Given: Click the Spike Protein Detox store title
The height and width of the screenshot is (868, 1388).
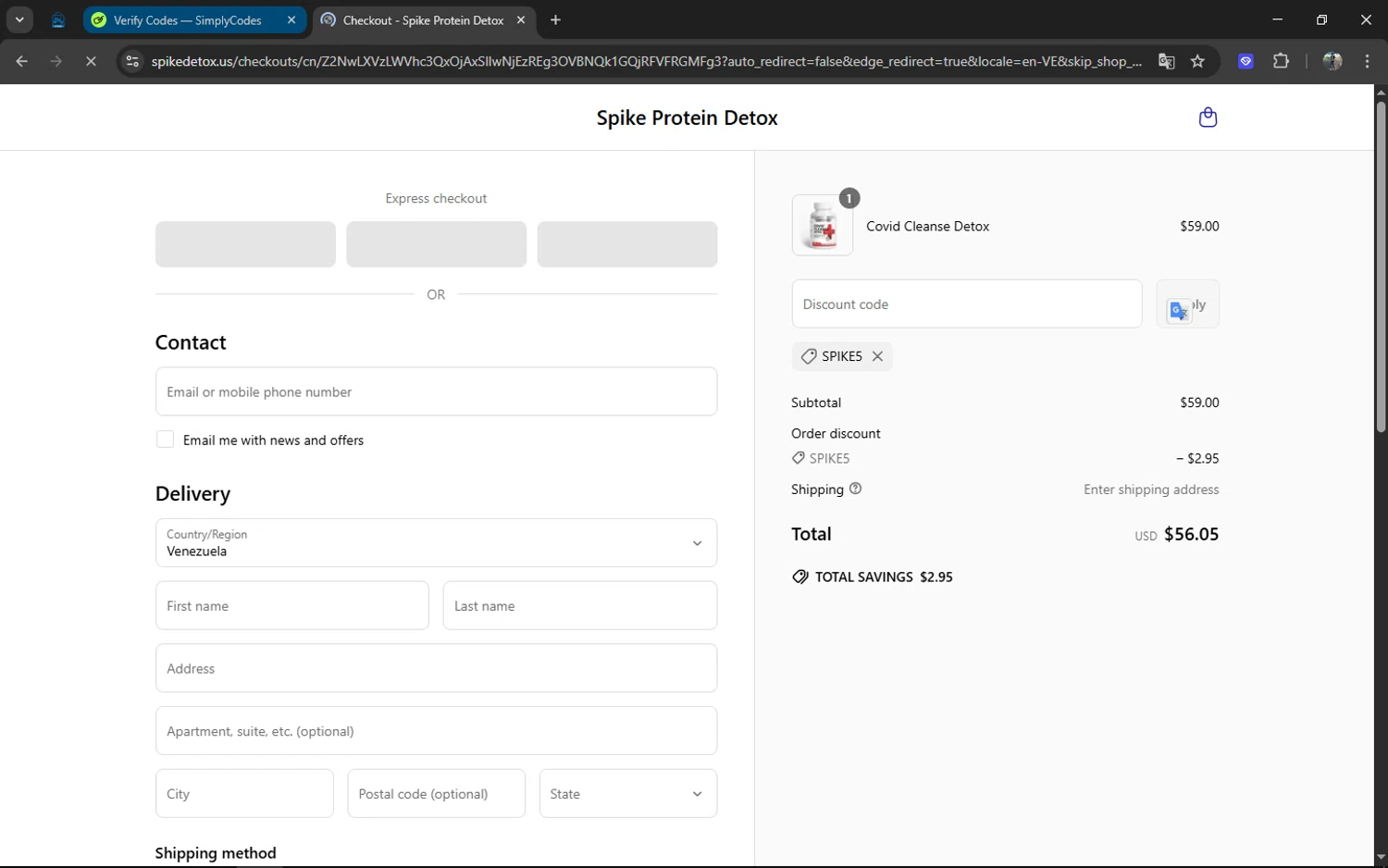Looking at the screenshot, I should 687,118.
